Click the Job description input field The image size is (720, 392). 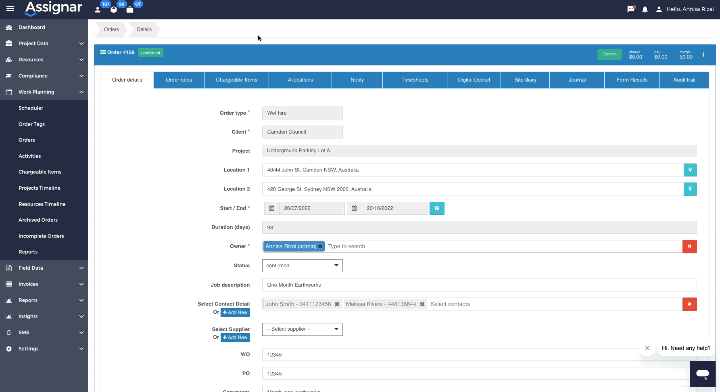[479, 285]
